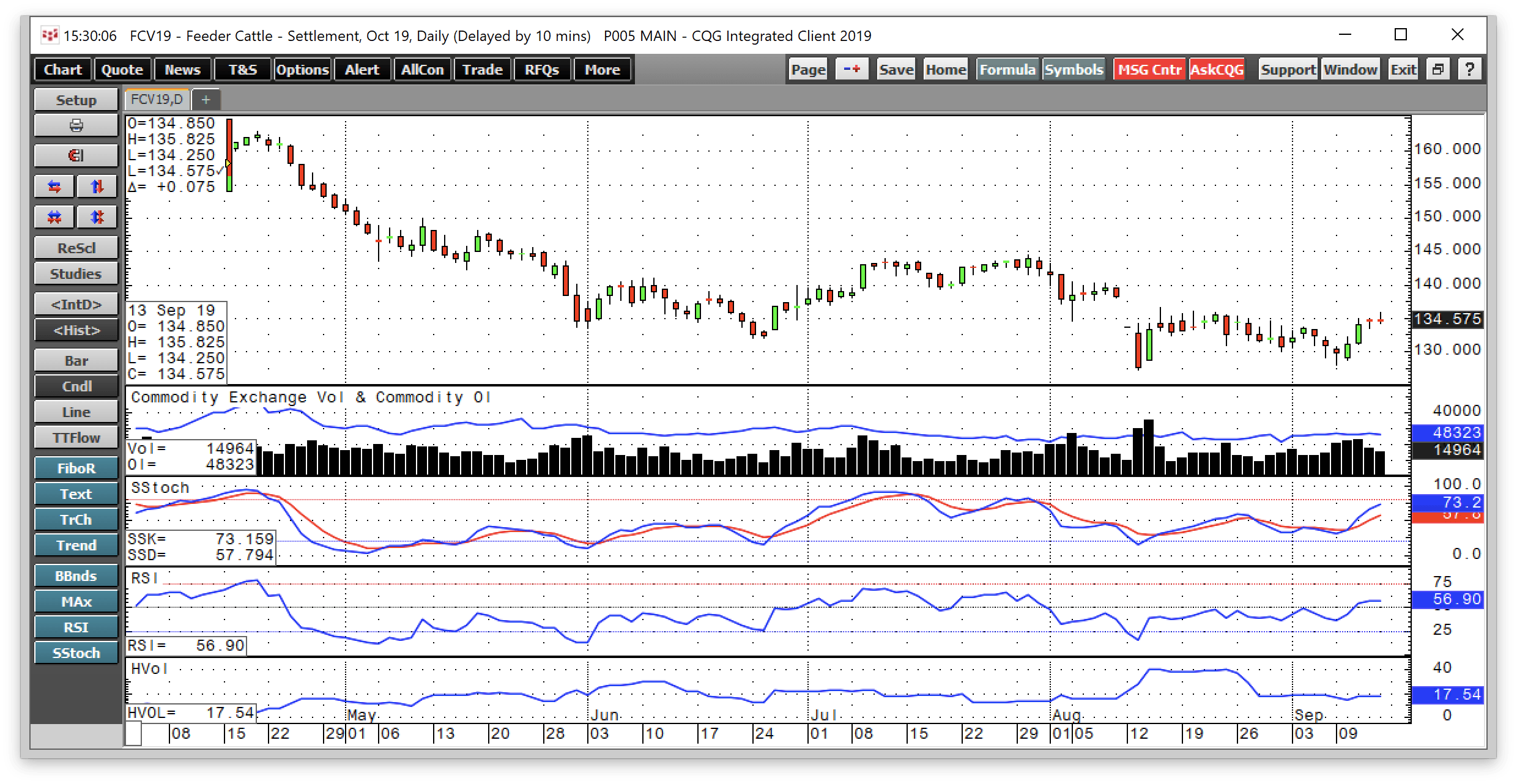This screenshot has height=784, width=1517.
Task: Activate the FiboR Fibonacci retracement tool
Action: pos(76,468)
